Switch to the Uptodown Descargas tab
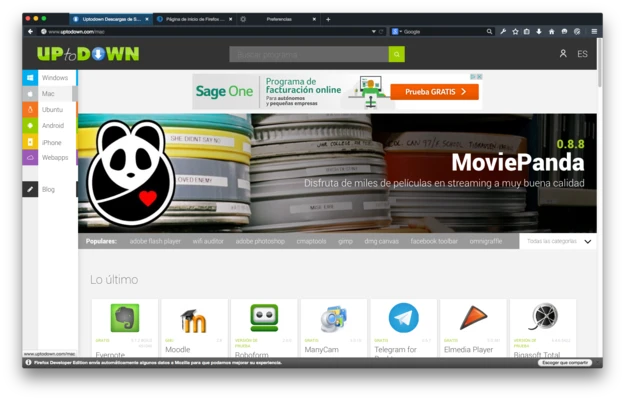Image resolution: width=625 pixels, height=400 pixels. point(111,19)
